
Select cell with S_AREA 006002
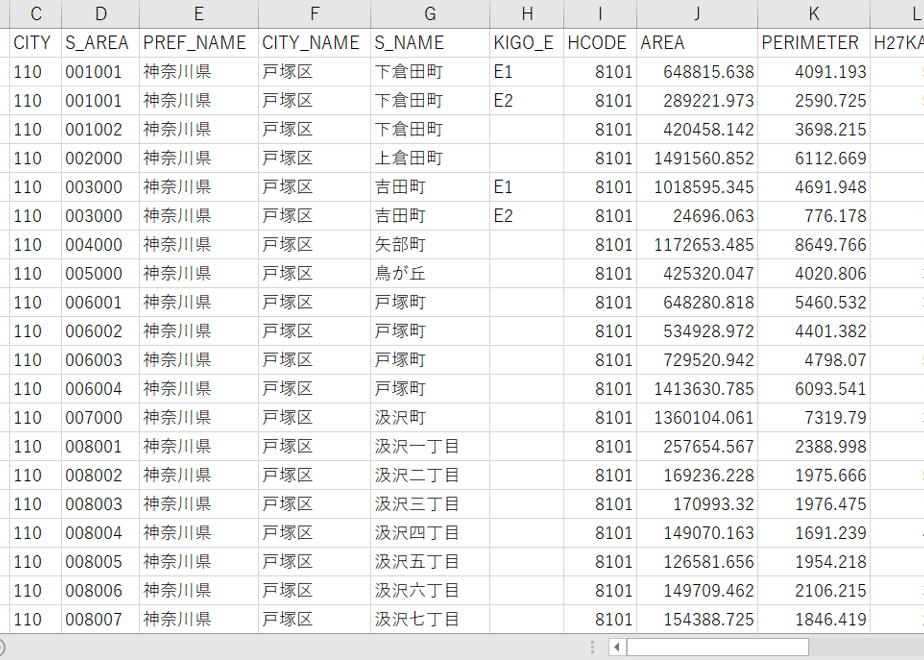[x=101, y=332]
